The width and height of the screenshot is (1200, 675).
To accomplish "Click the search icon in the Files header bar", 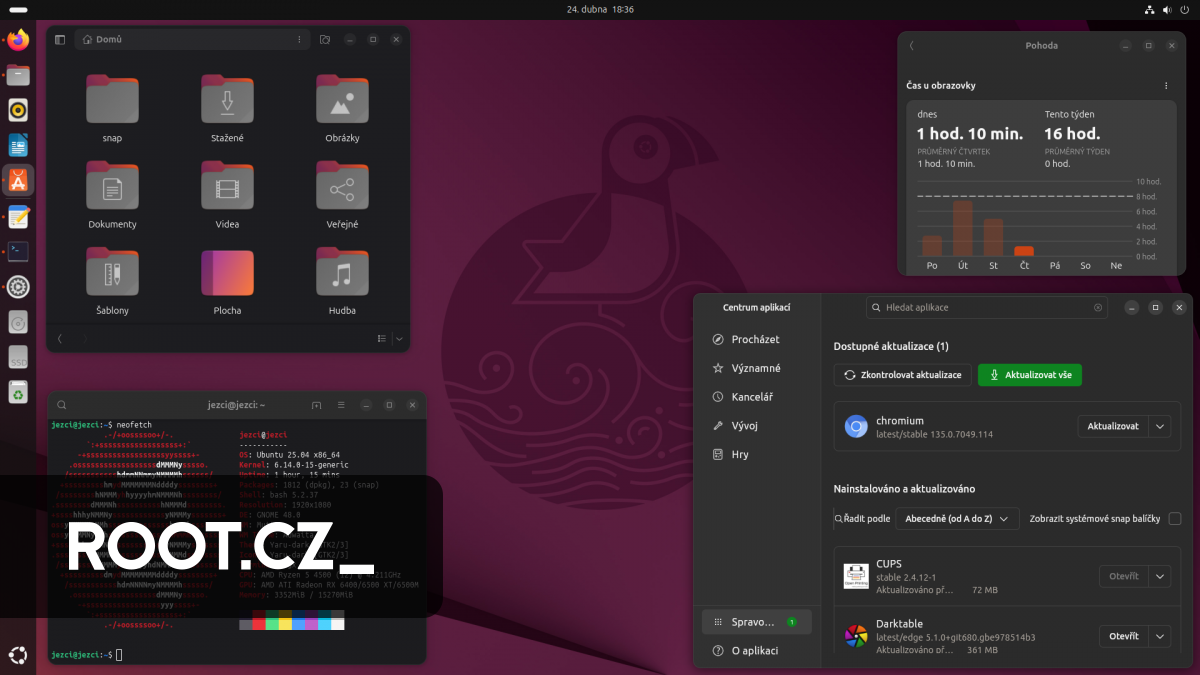I will point(324,39).
